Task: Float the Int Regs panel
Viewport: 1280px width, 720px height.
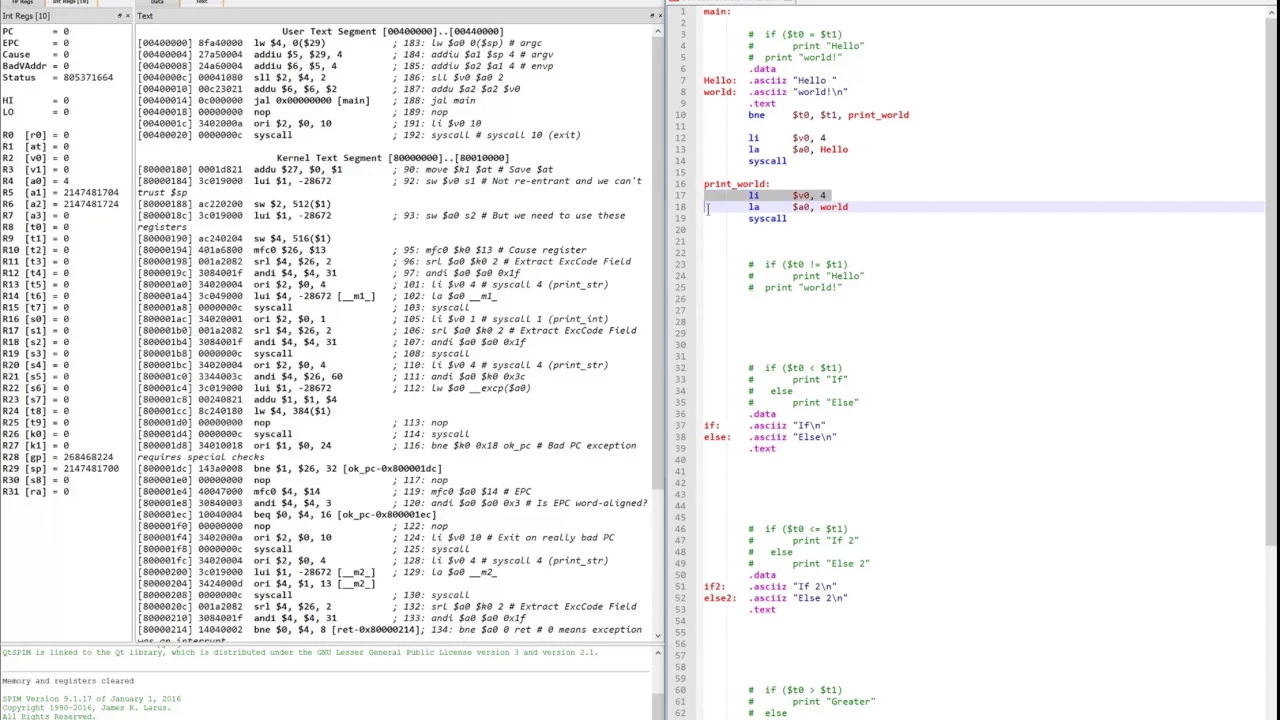Action: 120,16
